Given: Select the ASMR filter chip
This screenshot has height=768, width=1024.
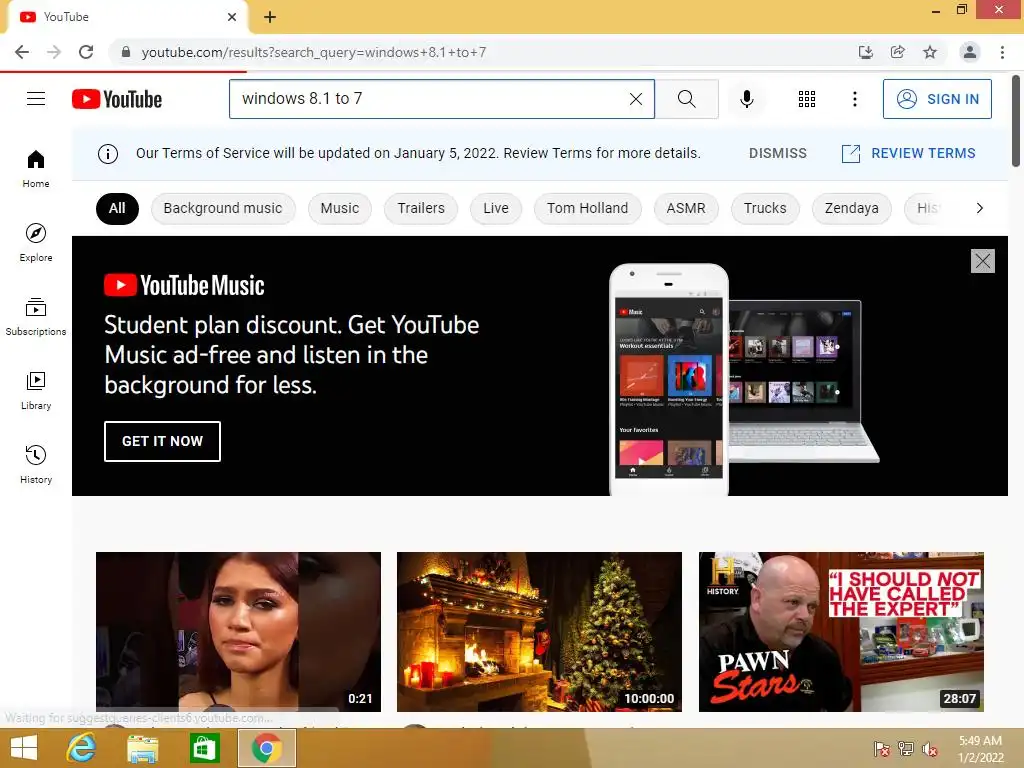Looking at the screenshot, I should pos(686,208).
